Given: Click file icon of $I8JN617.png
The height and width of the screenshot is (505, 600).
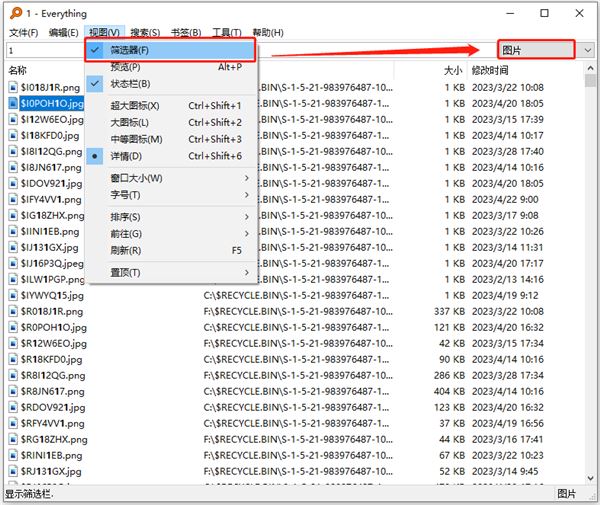Looking at the screenshot, I should pyautogui.click(x=13, y=168).
